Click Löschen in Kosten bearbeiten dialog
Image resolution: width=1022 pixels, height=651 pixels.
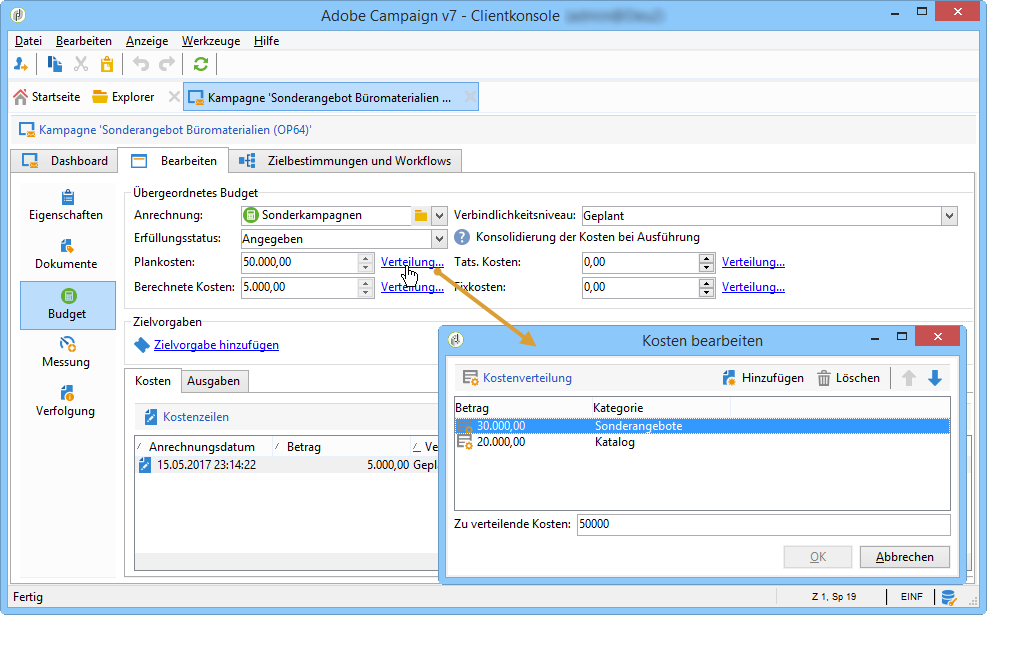pyautogui.click(x=848, y=378)
